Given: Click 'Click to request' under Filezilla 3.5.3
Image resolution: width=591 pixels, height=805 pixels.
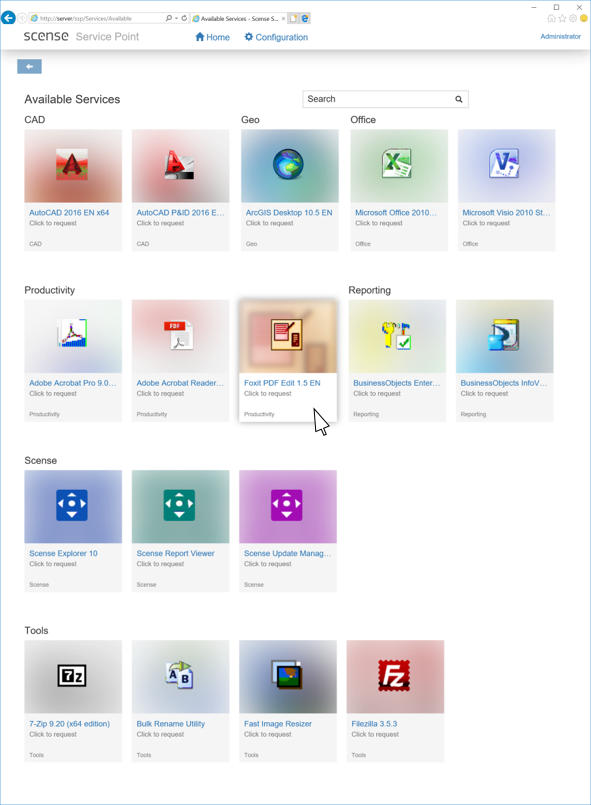Looking at the screenshot, I should [x=375, y=735].
